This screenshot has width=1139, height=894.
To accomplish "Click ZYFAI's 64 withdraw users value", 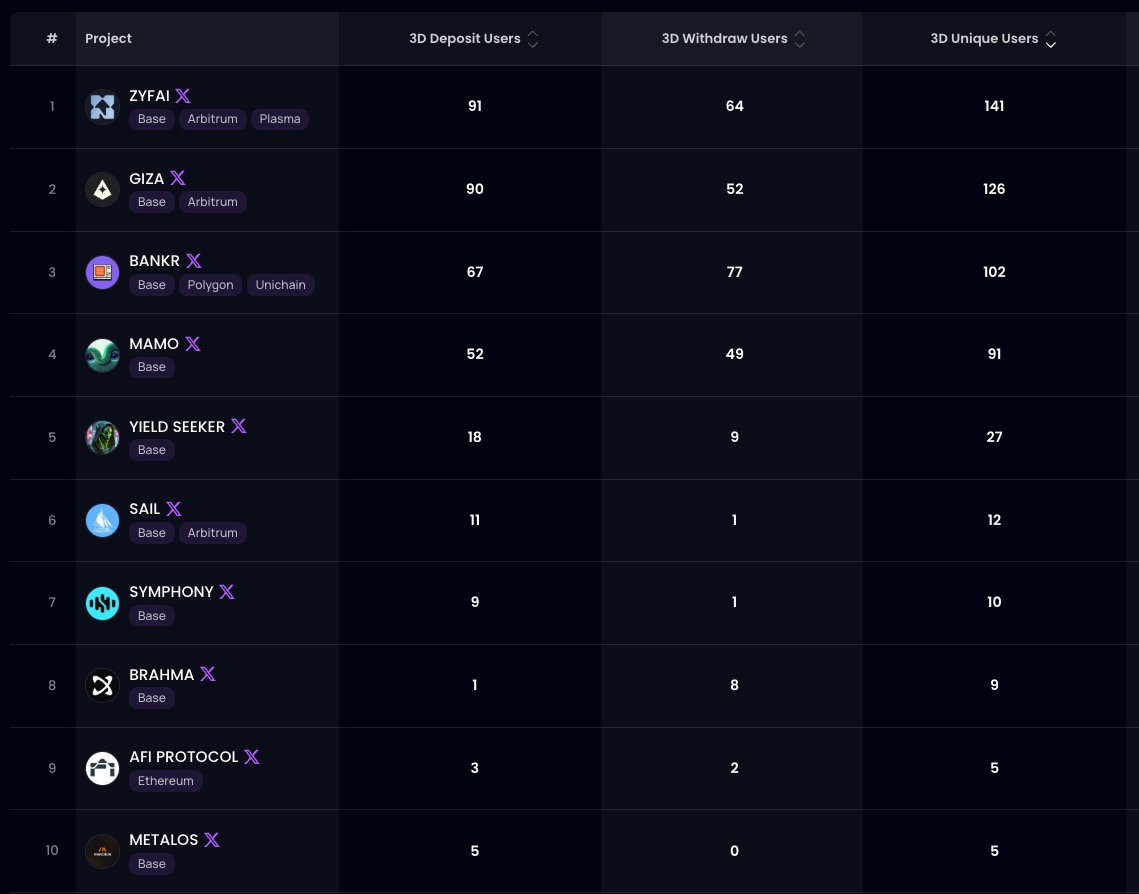I will coord(734,106).
